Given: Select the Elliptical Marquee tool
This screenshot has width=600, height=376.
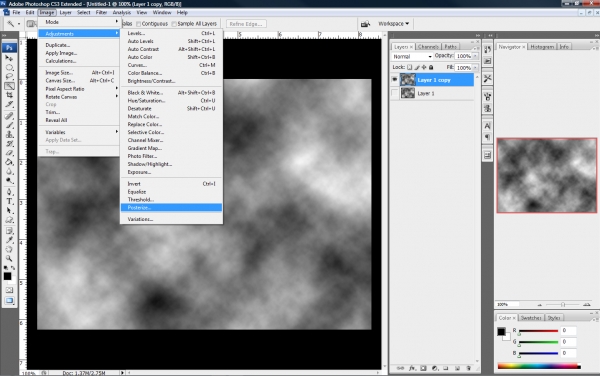Looking at the screenshot, I should (9, 68).
